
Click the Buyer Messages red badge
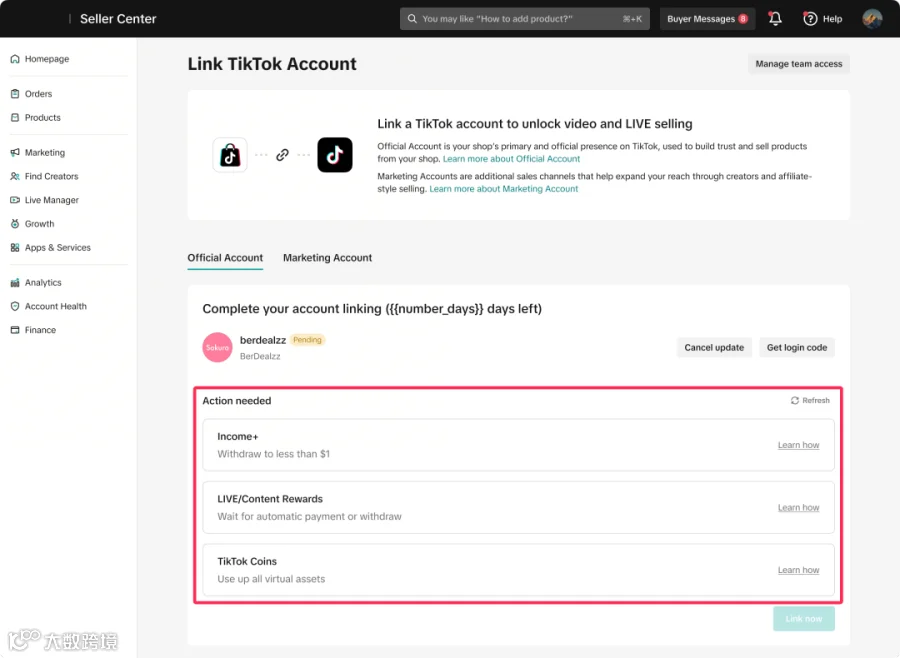coord(743,19)
